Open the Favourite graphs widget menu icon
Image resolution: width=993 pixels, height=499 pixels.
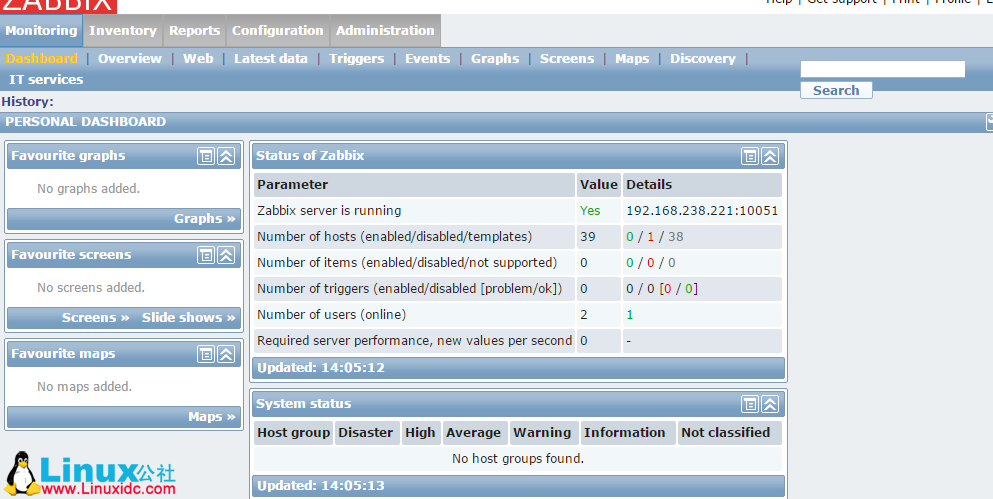tap(206, 156)
